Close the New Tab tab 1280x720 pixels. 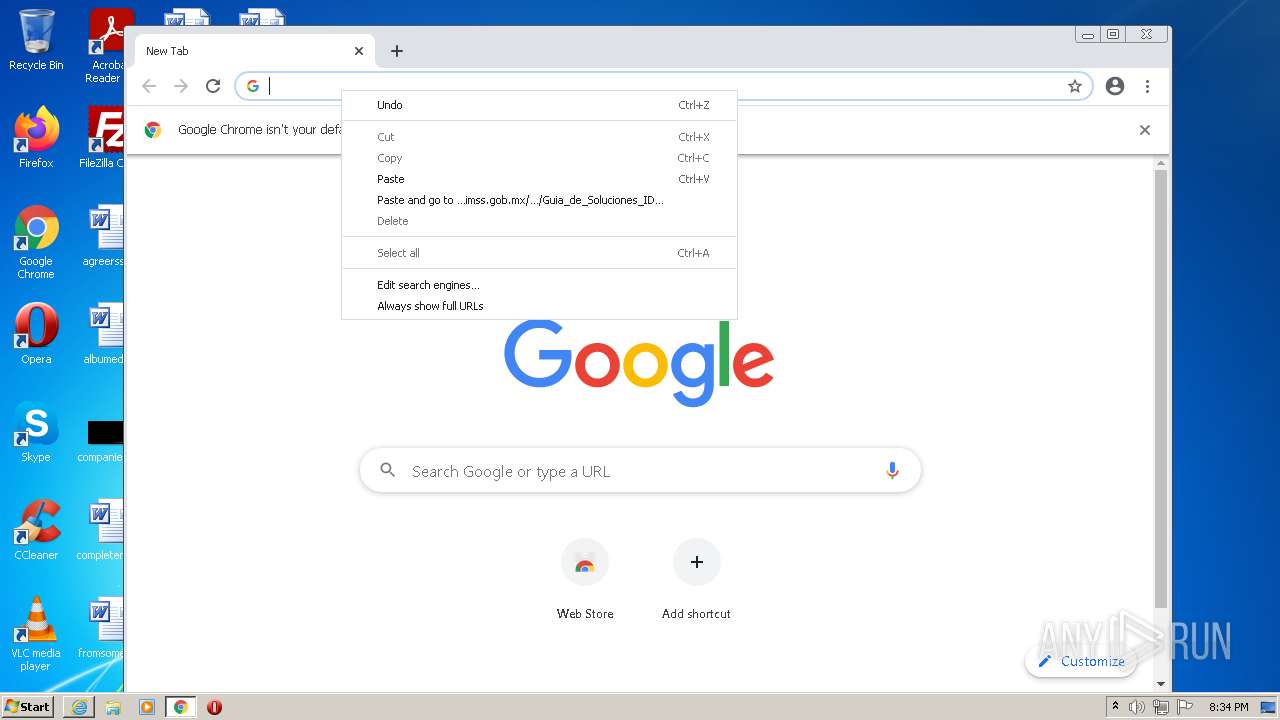pyautogui.click(x=359, y=51)
